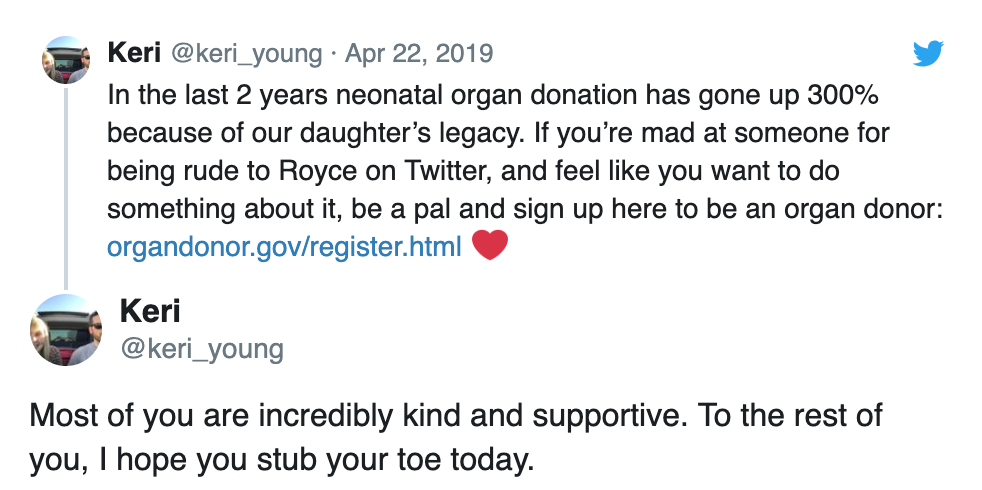982x490 pixels.
Task: Click the blue Twitter bird logo
Action: [928, 53]
